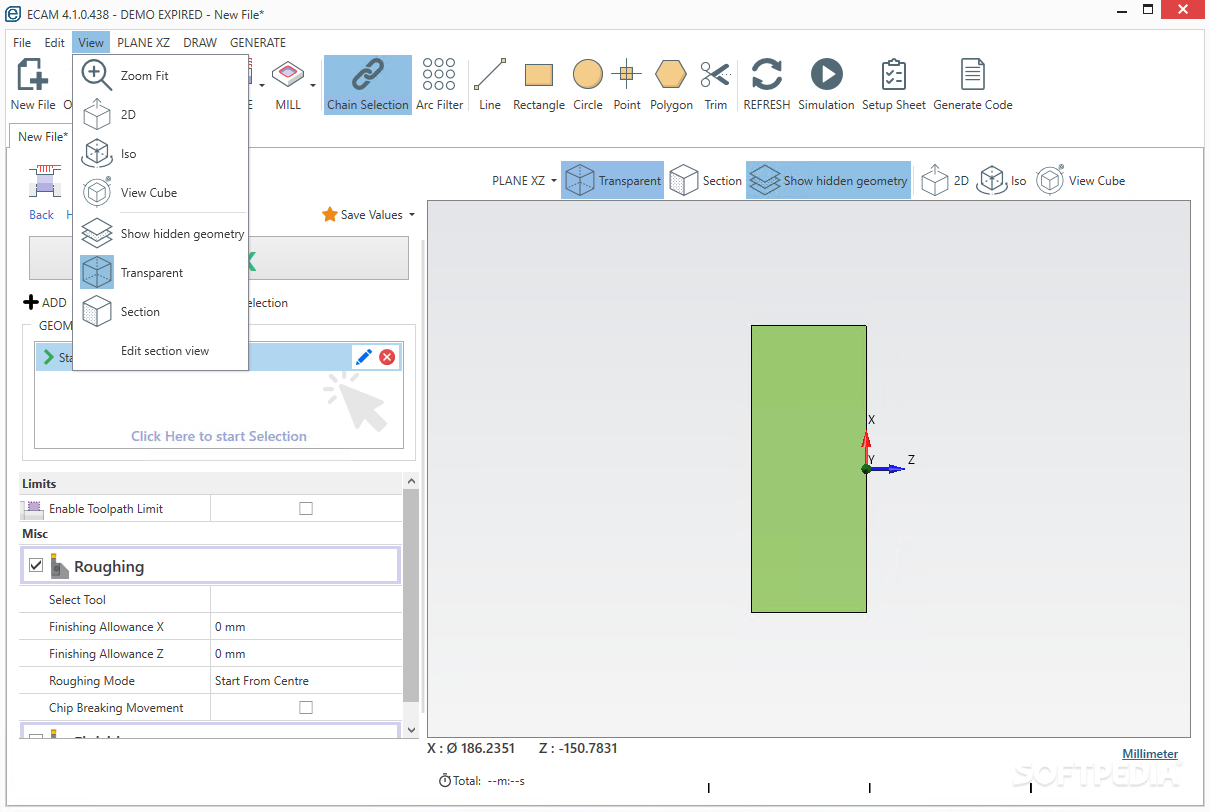The image size is (1210, 812).
Task: Click the Limits group header
Action: 210,484
